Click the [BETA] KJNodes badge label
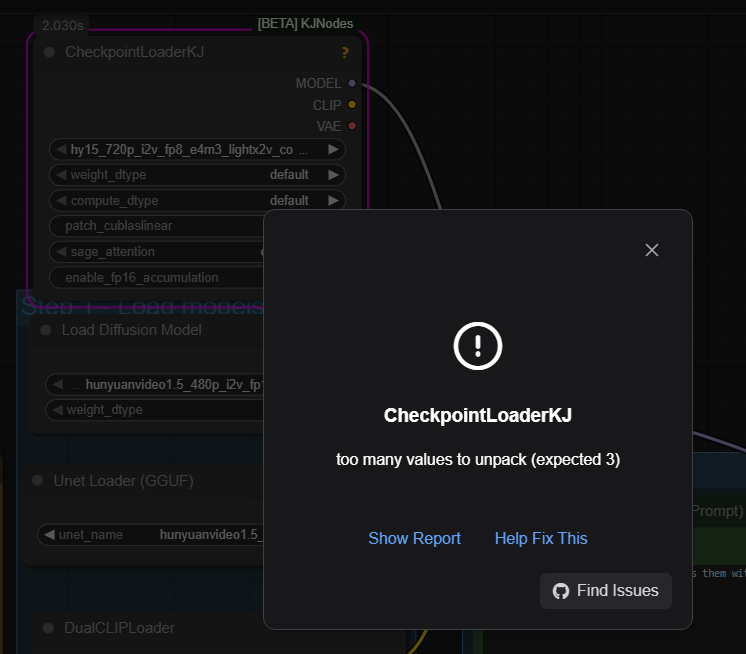 tap(305, 24)
